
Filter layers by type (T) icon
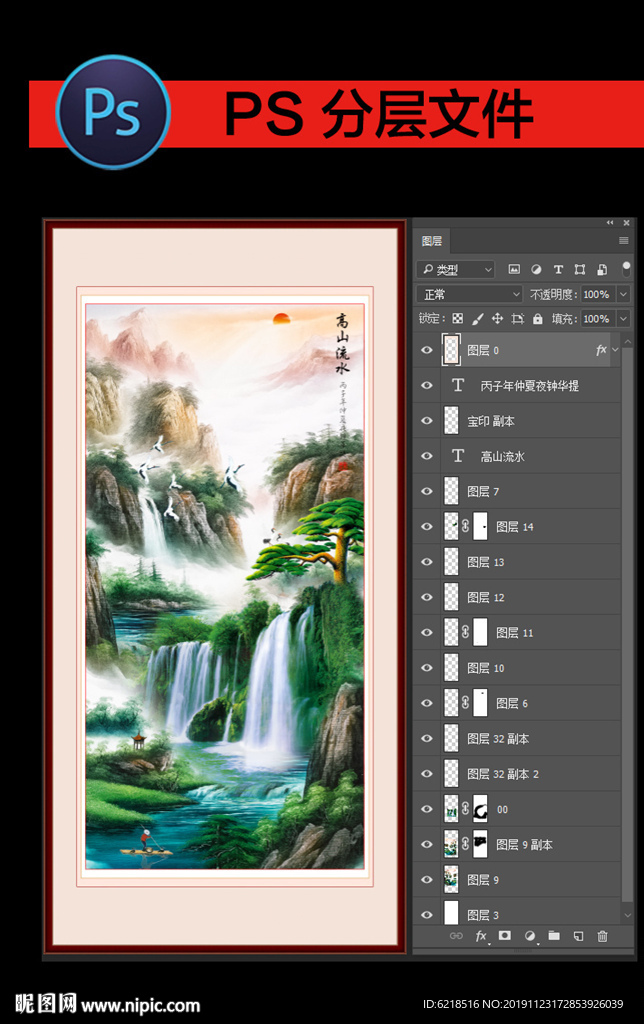coord(558,269)
